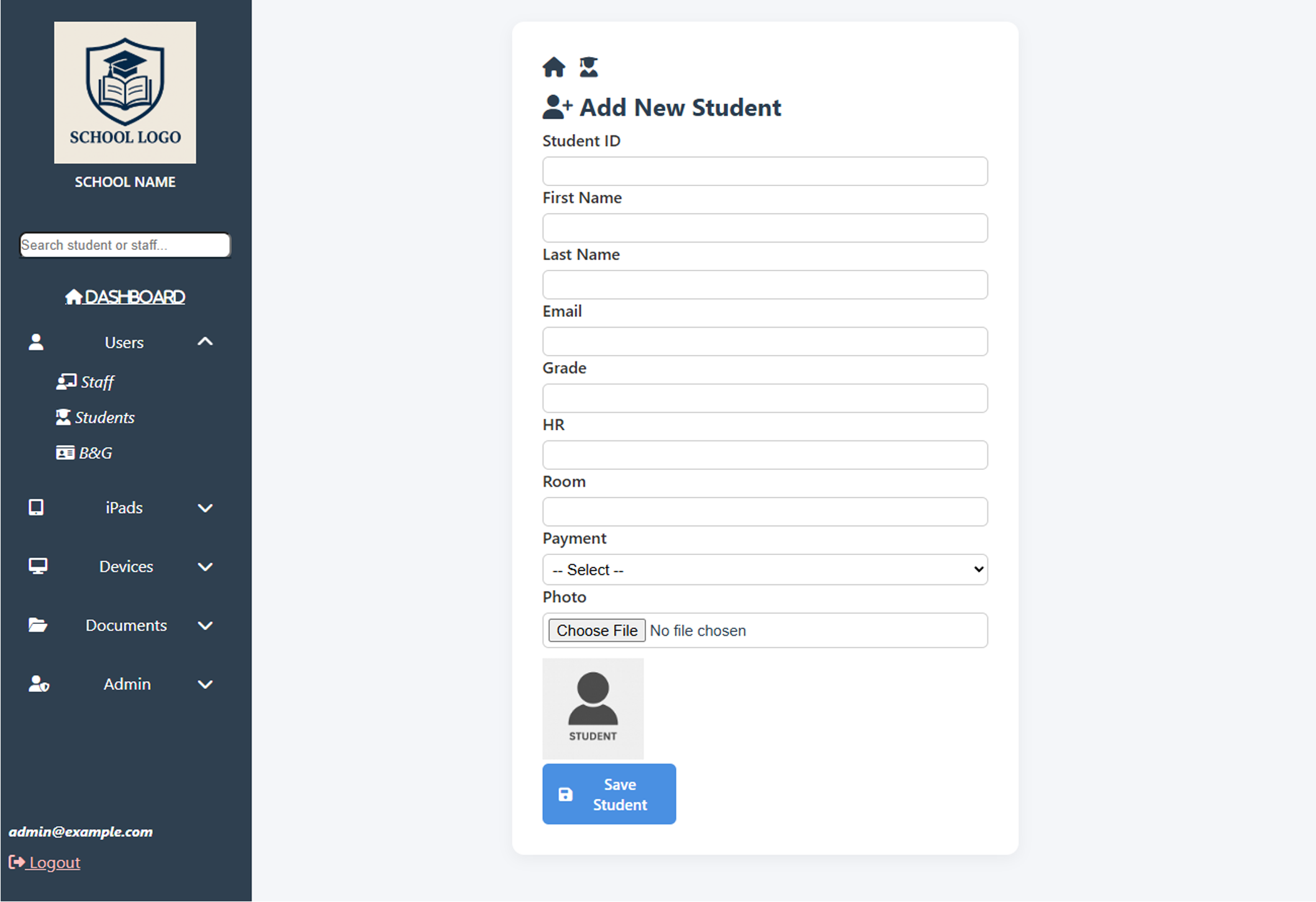This screenshot has height=902, width=1316.
Task: Click the Choose File photo button
Action: pyautogui.click(x=597, y=631)
